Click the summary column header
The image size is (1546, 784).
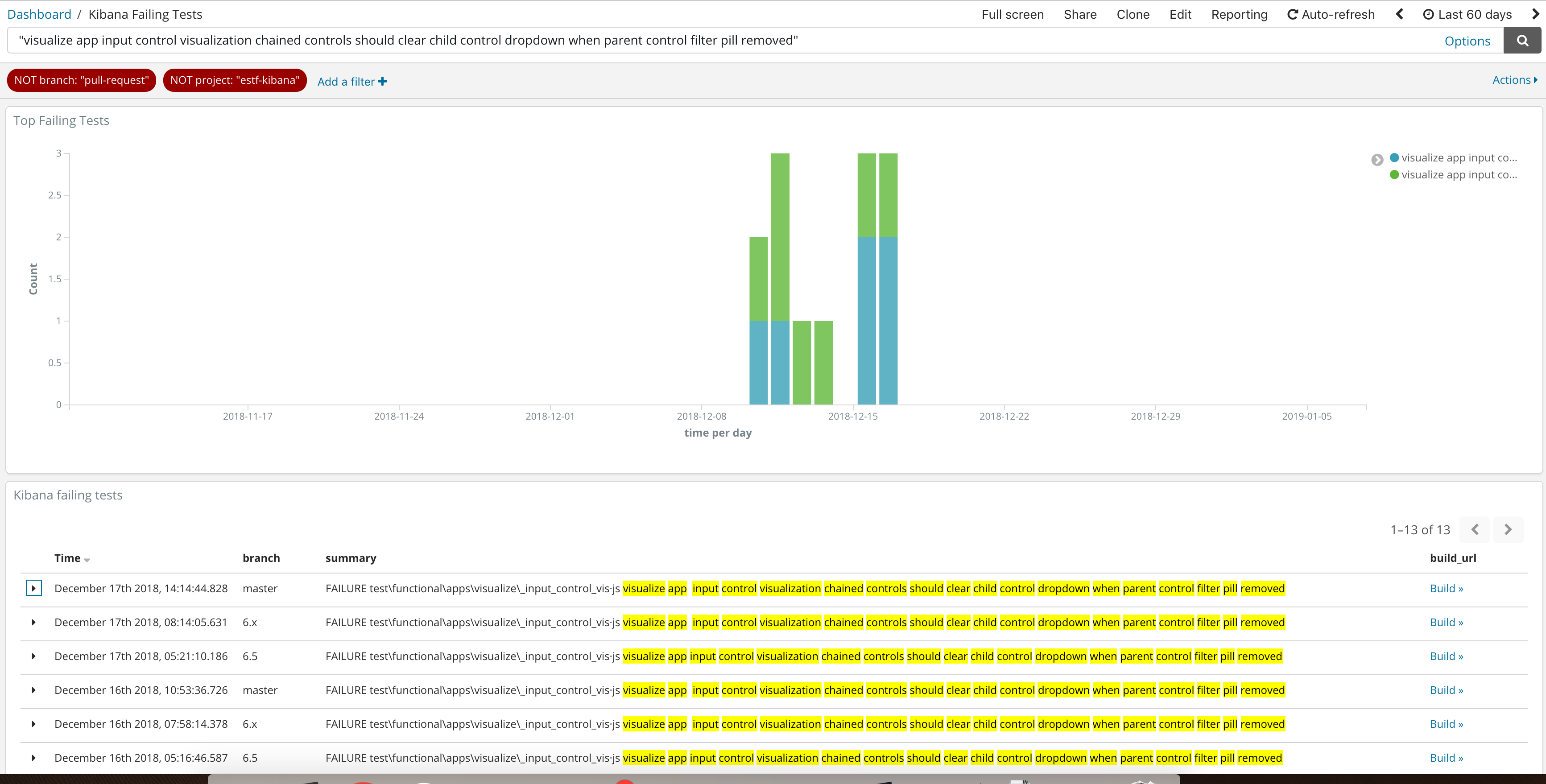[351, 558]
